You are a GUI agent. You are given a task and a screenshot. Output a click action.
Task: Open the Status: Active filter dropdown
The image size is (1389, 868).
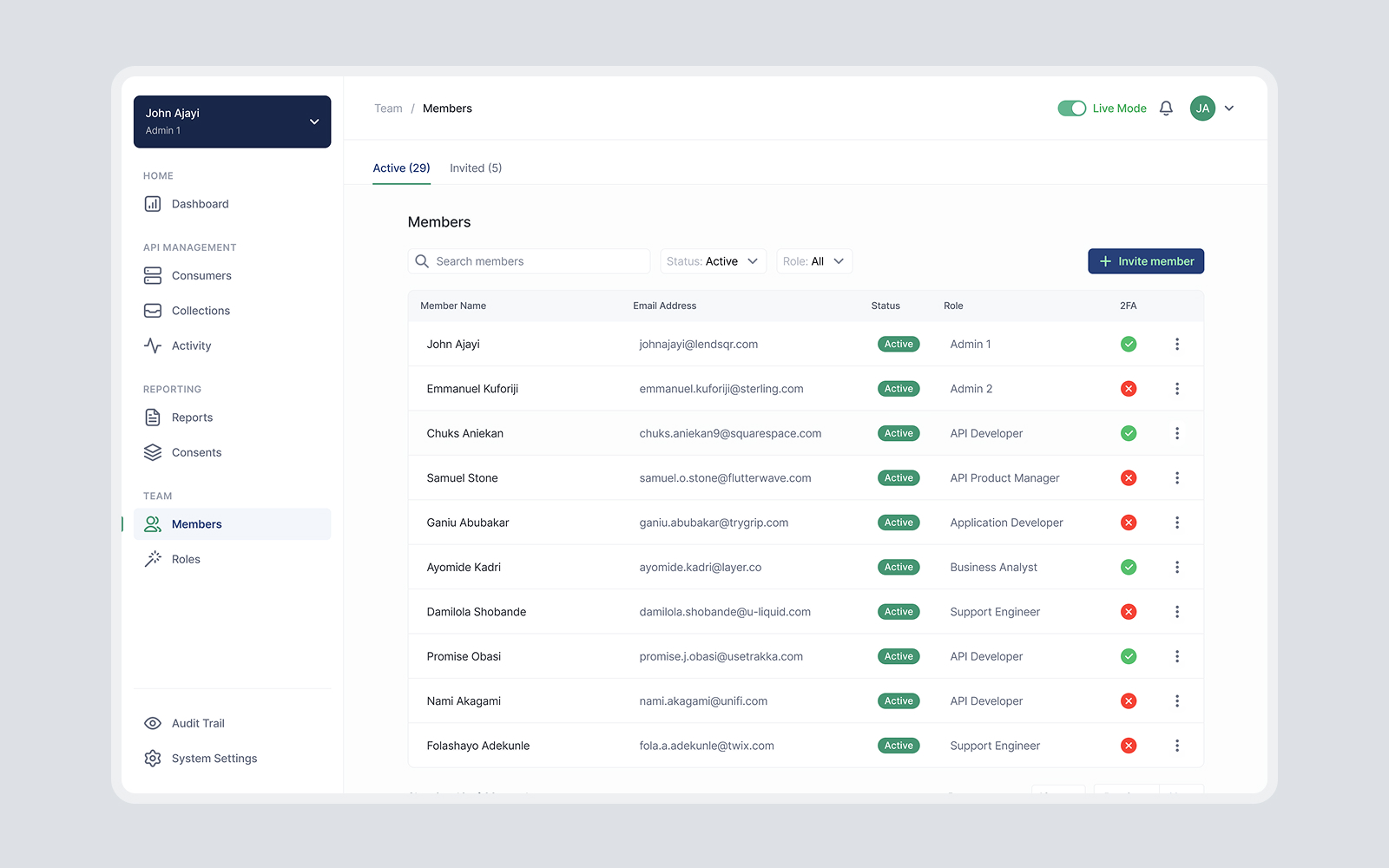(713, 260)
